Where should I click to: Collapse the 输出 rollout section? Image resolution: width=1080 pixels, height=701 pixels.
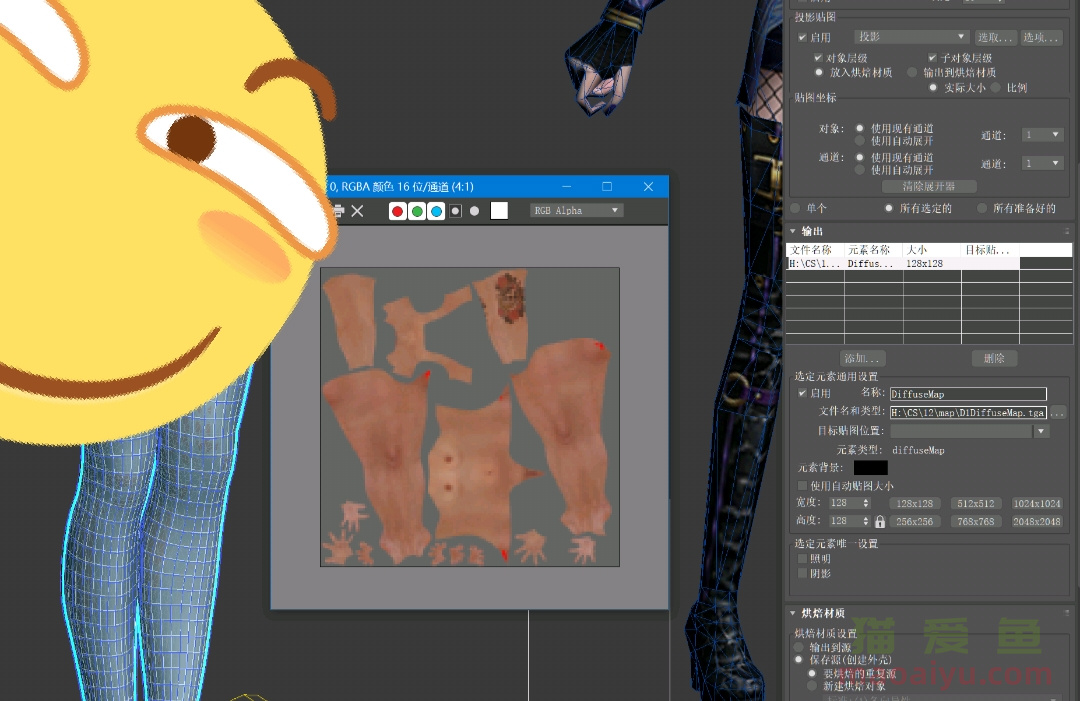pos(794,231)
